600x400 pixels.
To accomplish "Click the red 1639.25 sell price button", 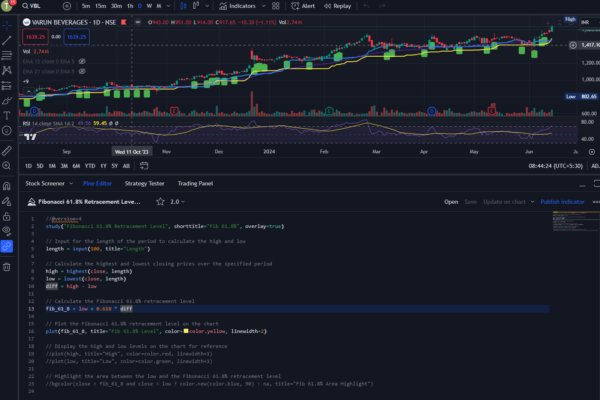I will tap(35, 37).
